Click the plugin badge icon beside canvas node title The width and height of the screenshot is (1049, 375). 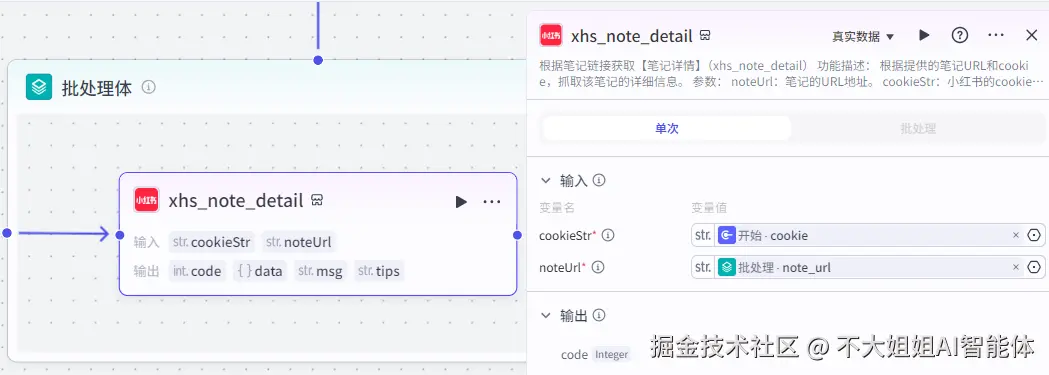[317, 201]
